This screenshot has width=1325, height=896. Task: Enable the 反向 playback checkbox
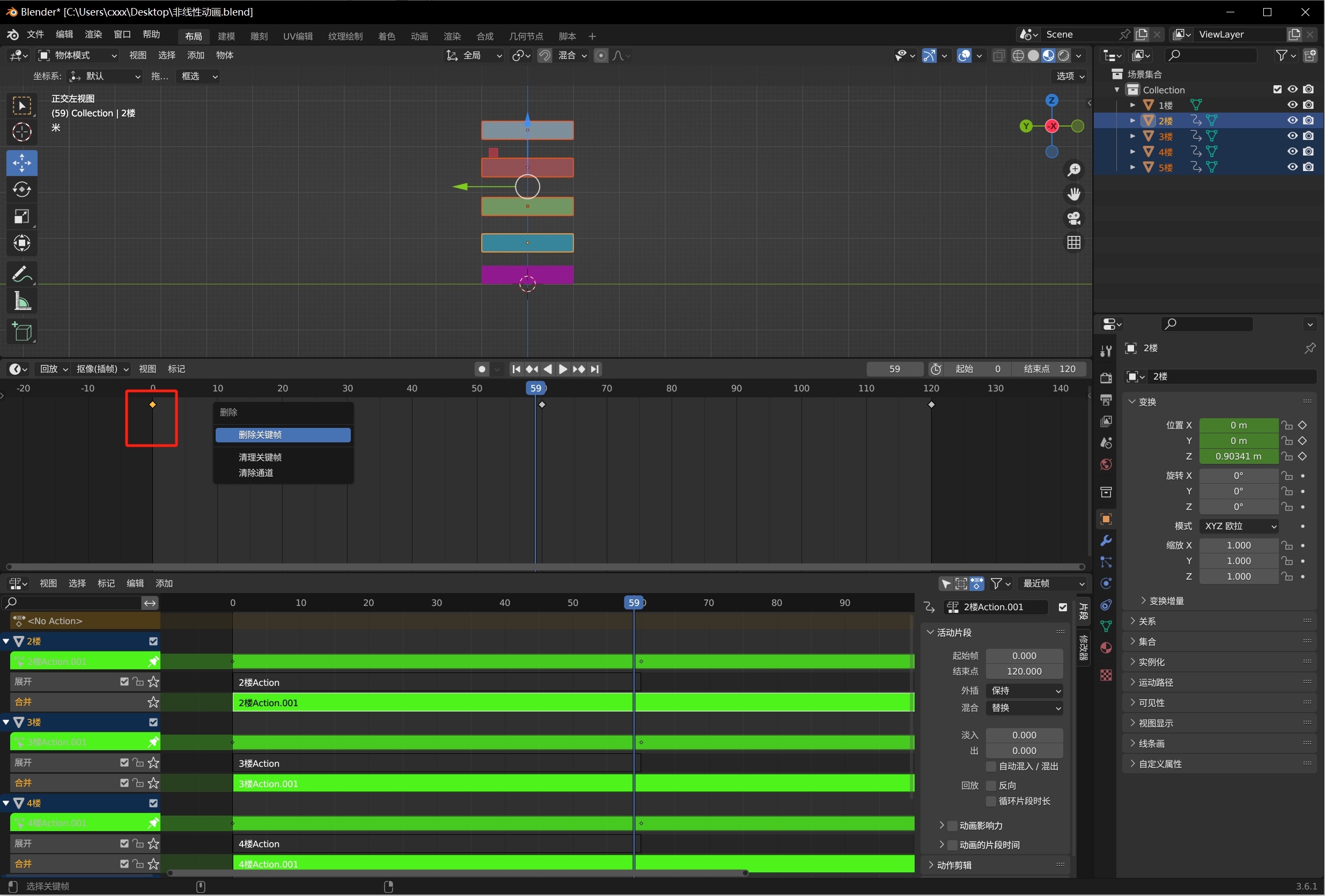[x=991, y=786]
